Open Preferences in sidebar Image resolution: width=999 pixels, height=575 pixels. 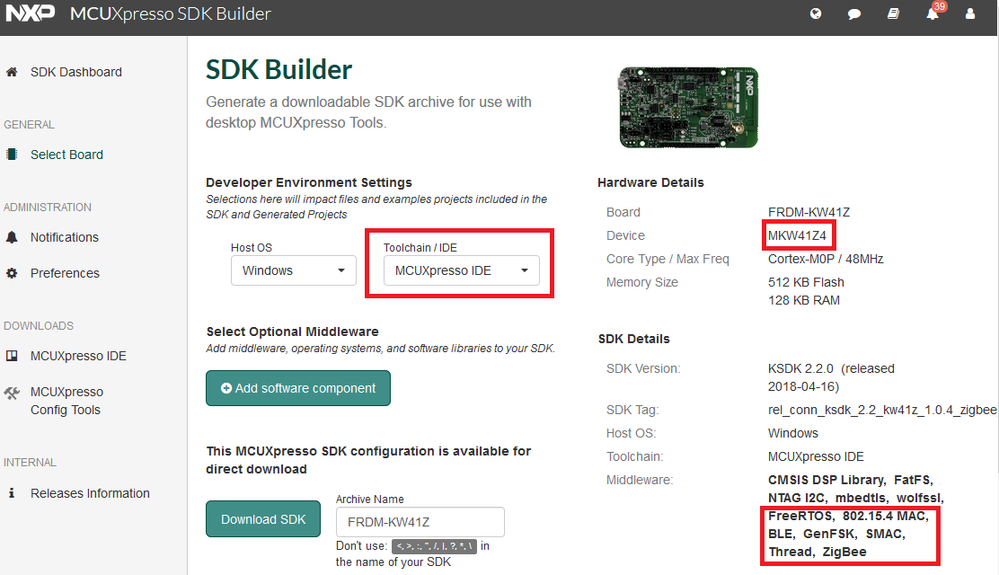[65, 273]
